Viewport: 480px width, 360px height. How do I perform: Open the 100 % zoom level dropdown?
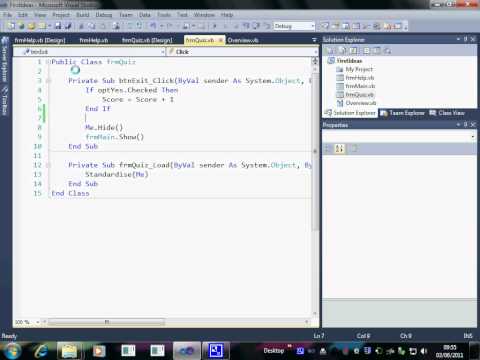38,322
